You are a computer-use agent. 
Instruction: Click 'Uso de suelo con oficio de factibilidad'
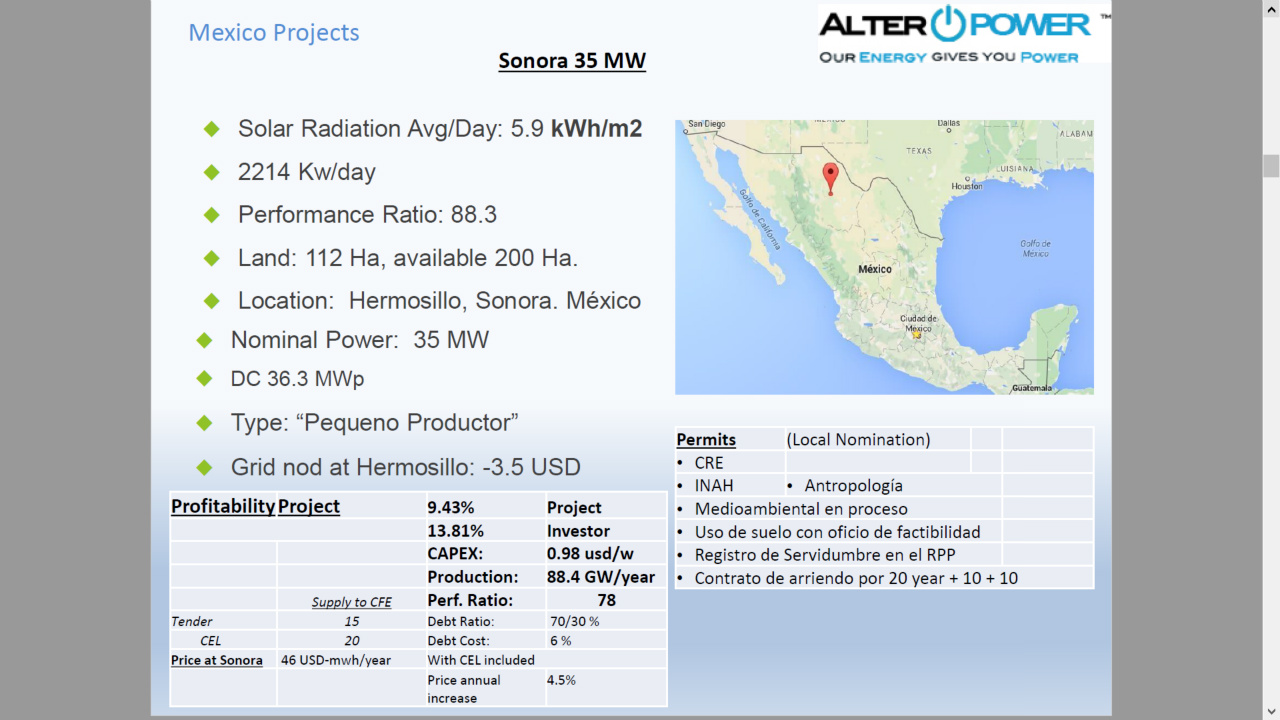point(838,532)
